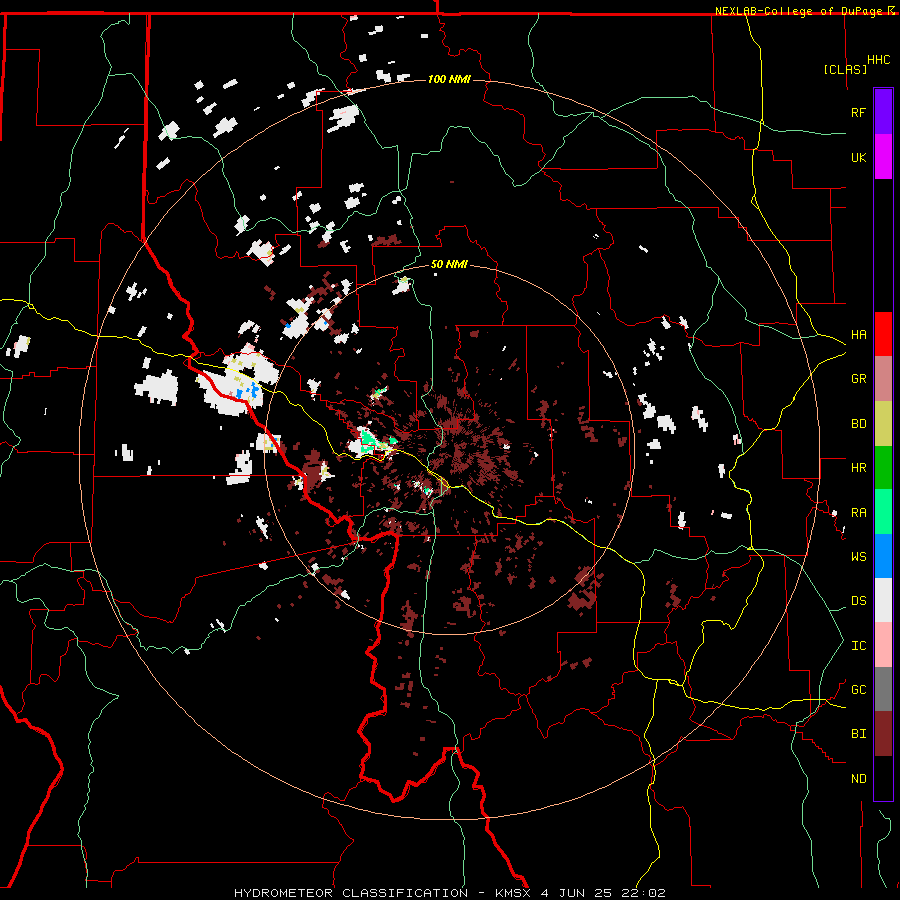
Task: Click the 100 NMI range ring label
Action: [449, 79]
